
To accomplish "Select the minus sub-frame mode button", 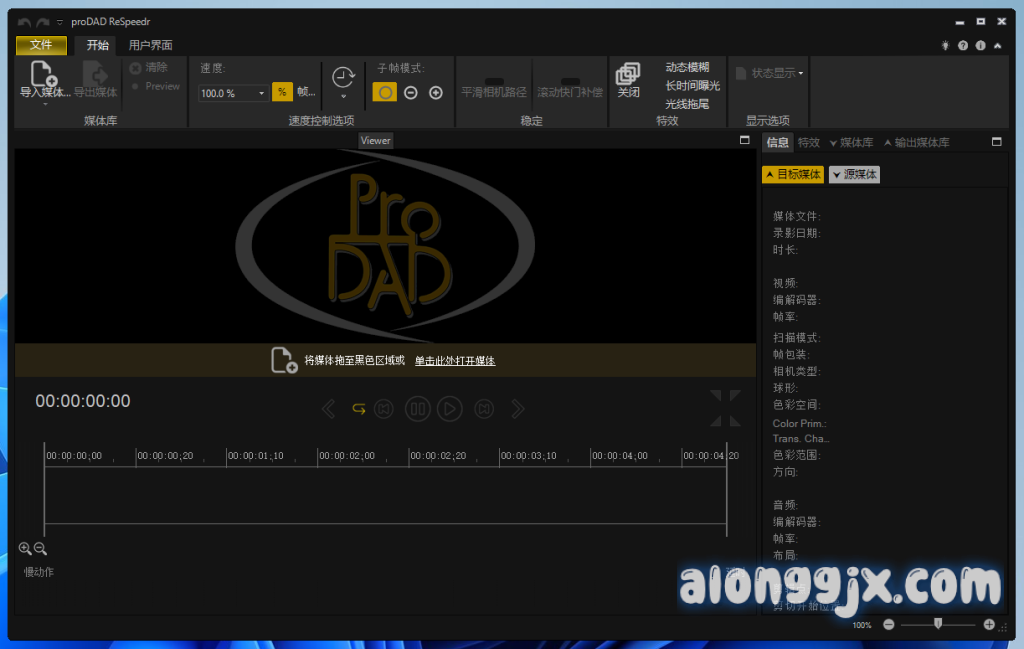I will (x=410, y=92).
